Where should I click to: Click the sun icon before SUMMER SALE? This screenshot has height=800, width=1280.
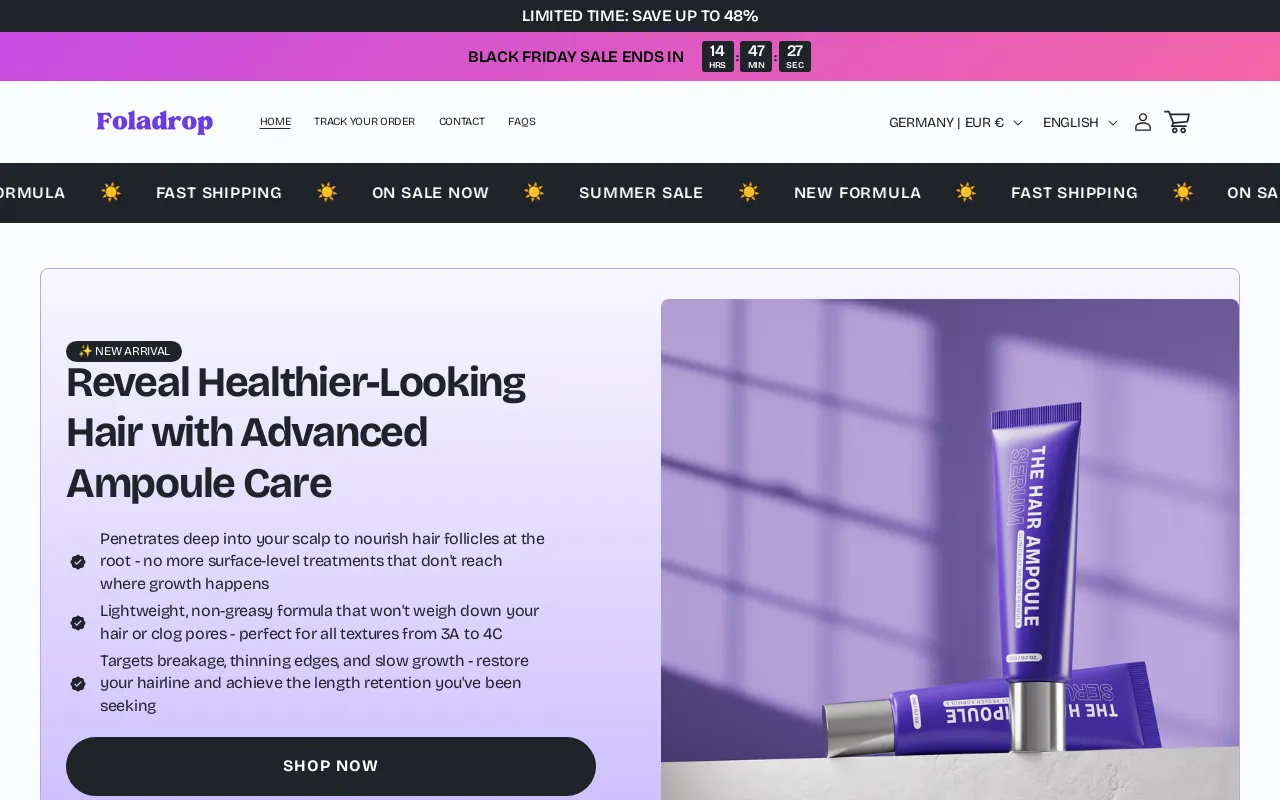(534, 192)
